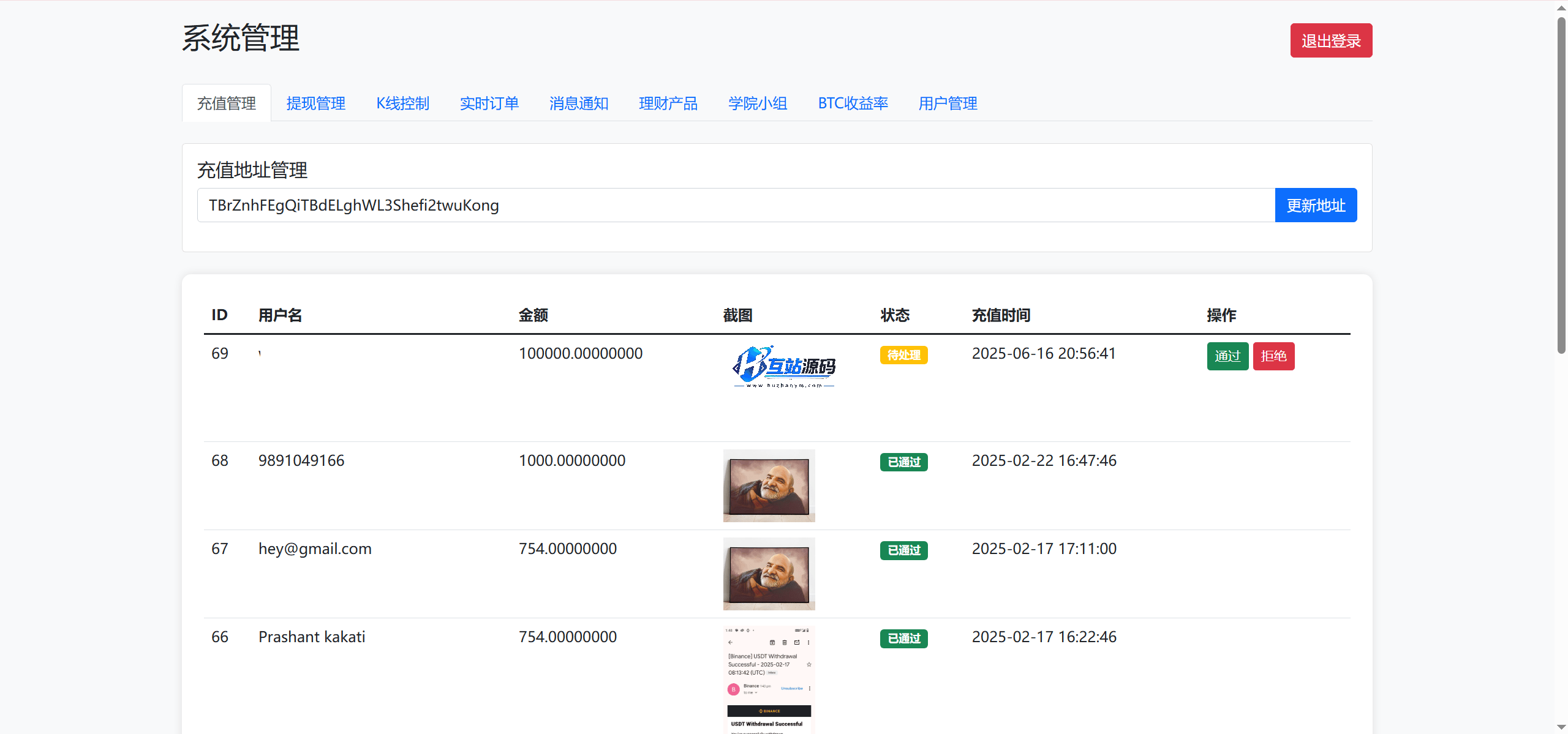The height and width of the screenshot is (734, 1568).
Task: Open the 实时订单 tab
Action: (489, 103)
